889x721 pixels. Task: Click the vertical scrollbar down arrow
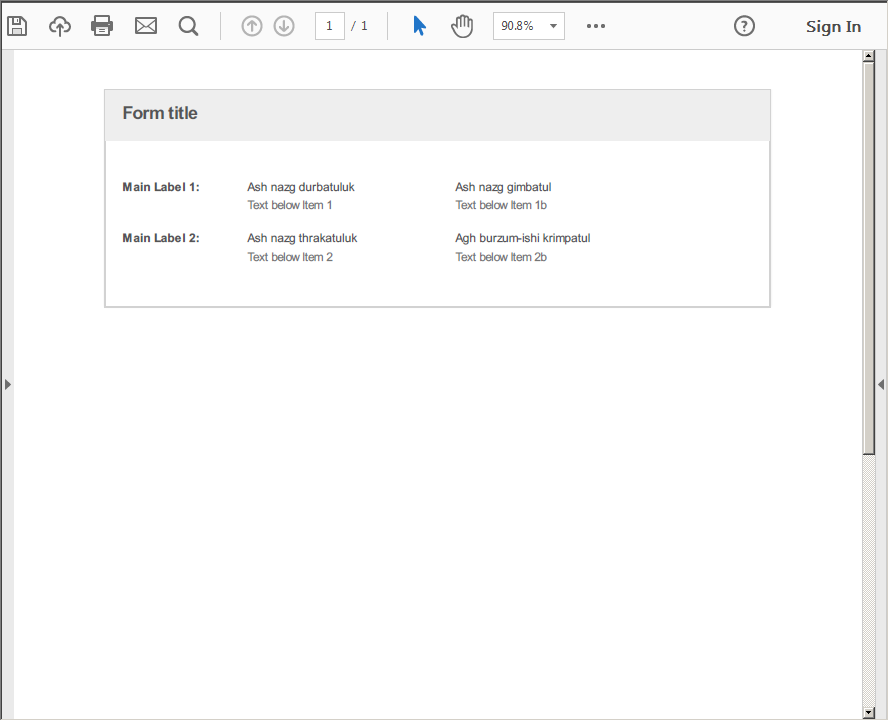868,712
